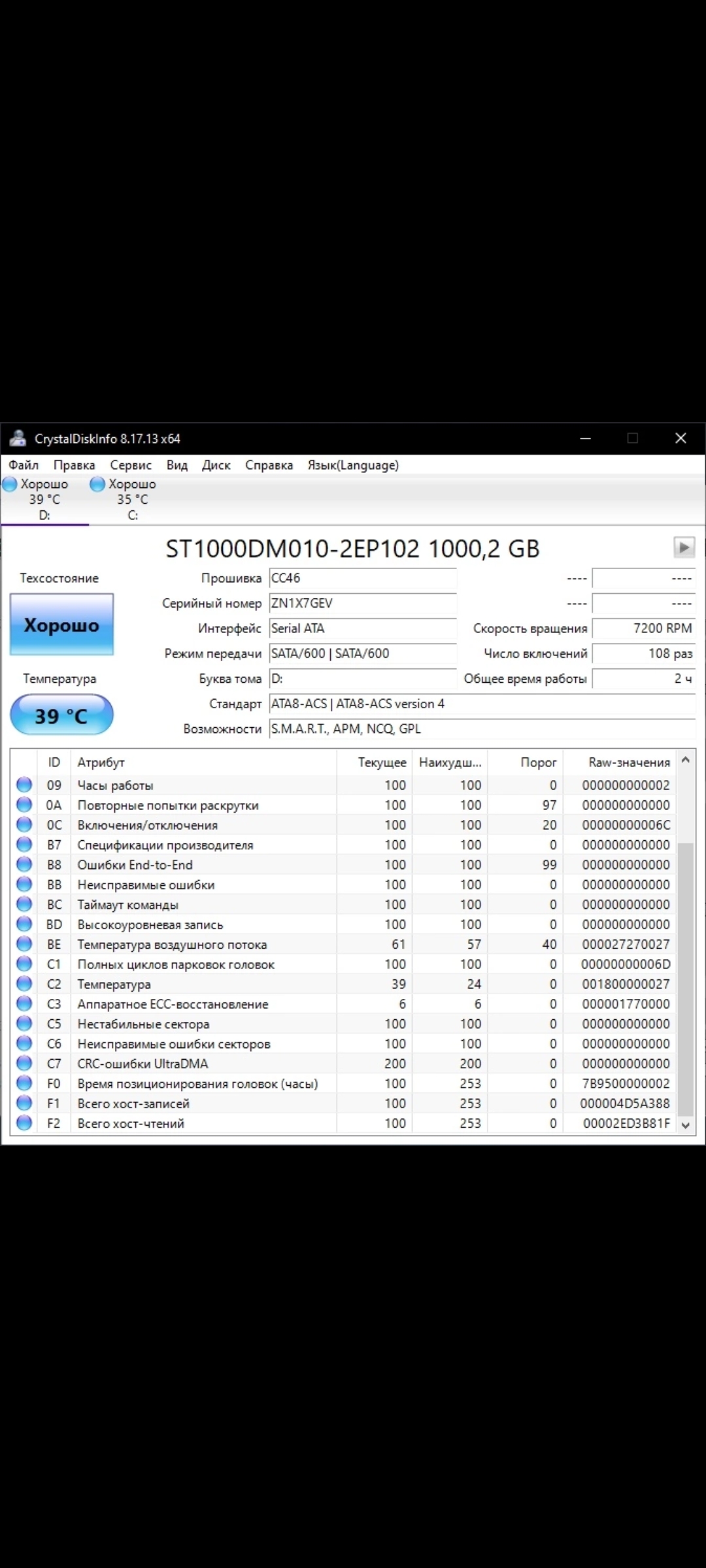Click status icon of Спецификации производителя
This screenshot has height=1568, width=706.
click(x=24, y=845)
